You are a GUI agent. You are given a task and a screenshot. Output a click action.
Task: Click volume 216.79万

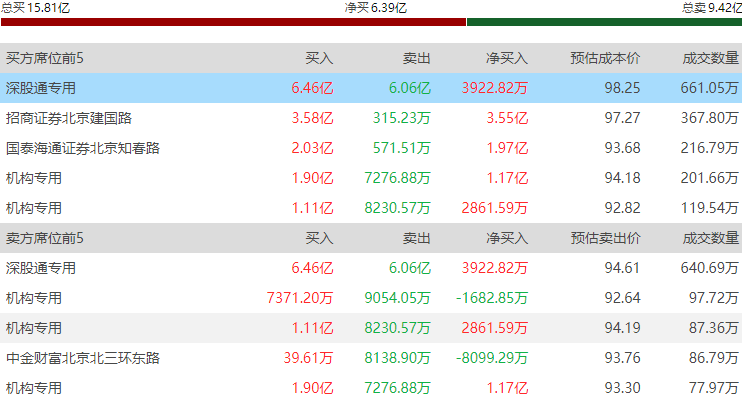point(709,148)
